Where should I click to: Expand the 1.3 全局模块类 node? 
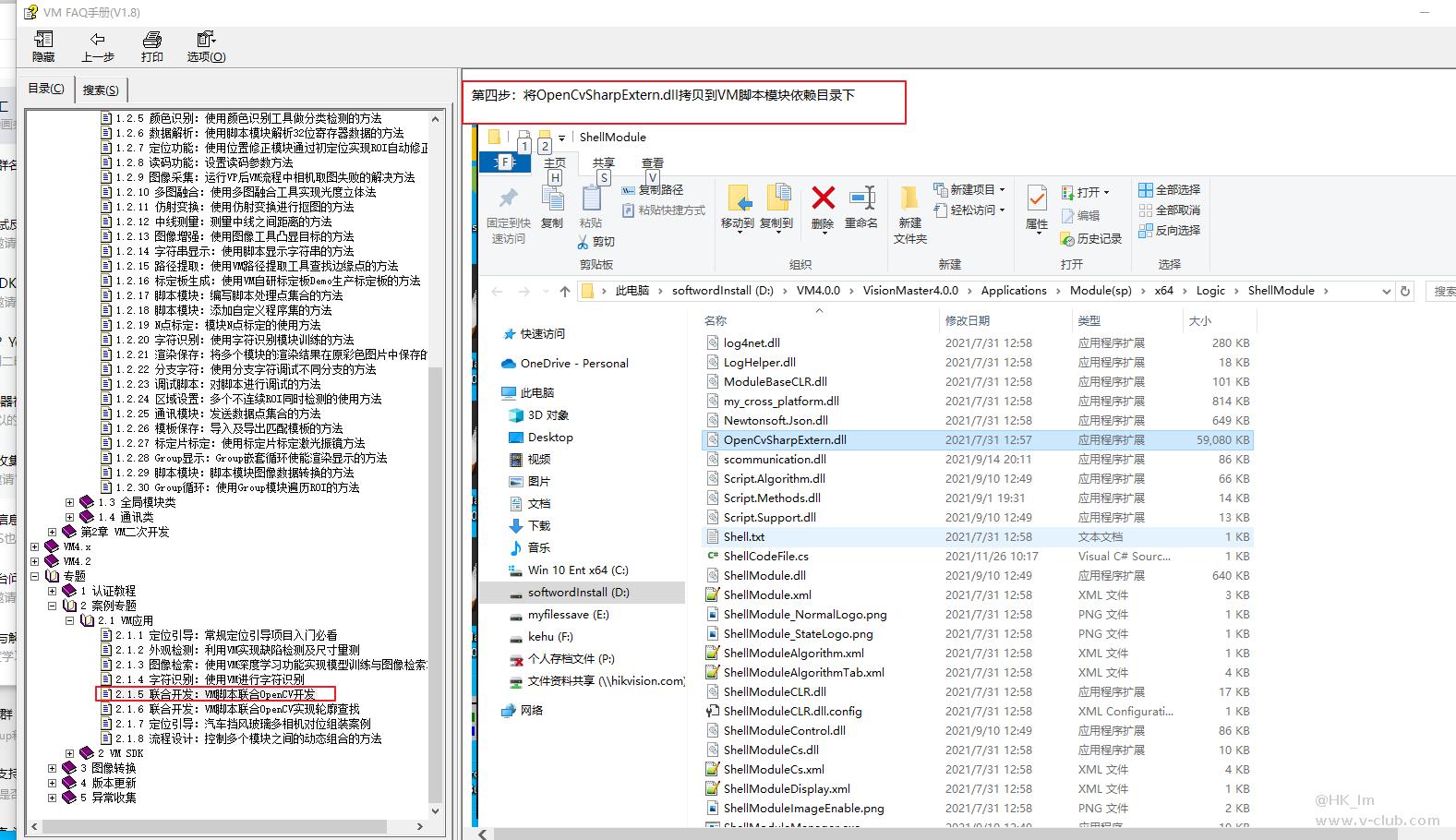click(69, 502)
